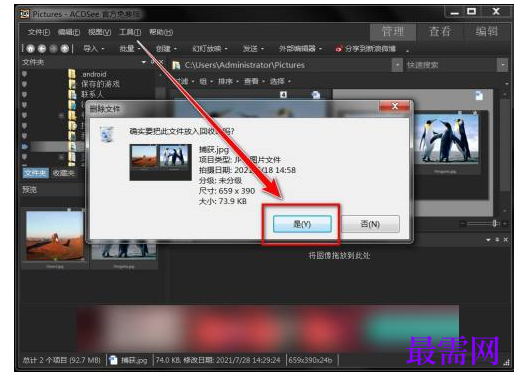
Task: Switch to the 文件夹 pane tab
Action: pyautogui.click(x=35, y=173)
